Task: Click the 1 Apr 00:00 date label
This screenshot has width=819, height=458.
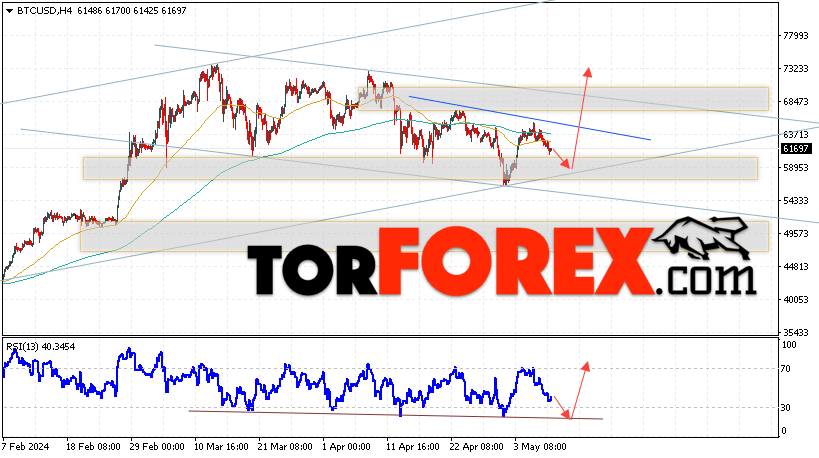Action: [347, 447]
